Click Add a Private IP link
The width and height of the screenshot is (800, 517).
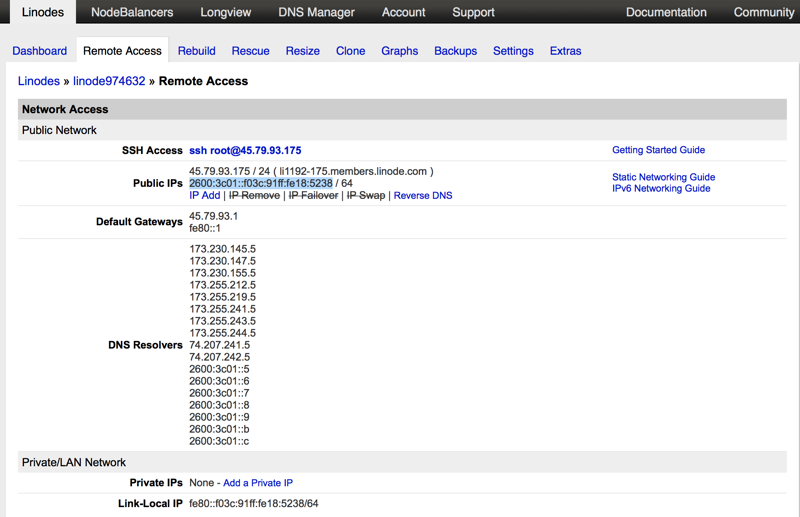(x=258, y=483)
